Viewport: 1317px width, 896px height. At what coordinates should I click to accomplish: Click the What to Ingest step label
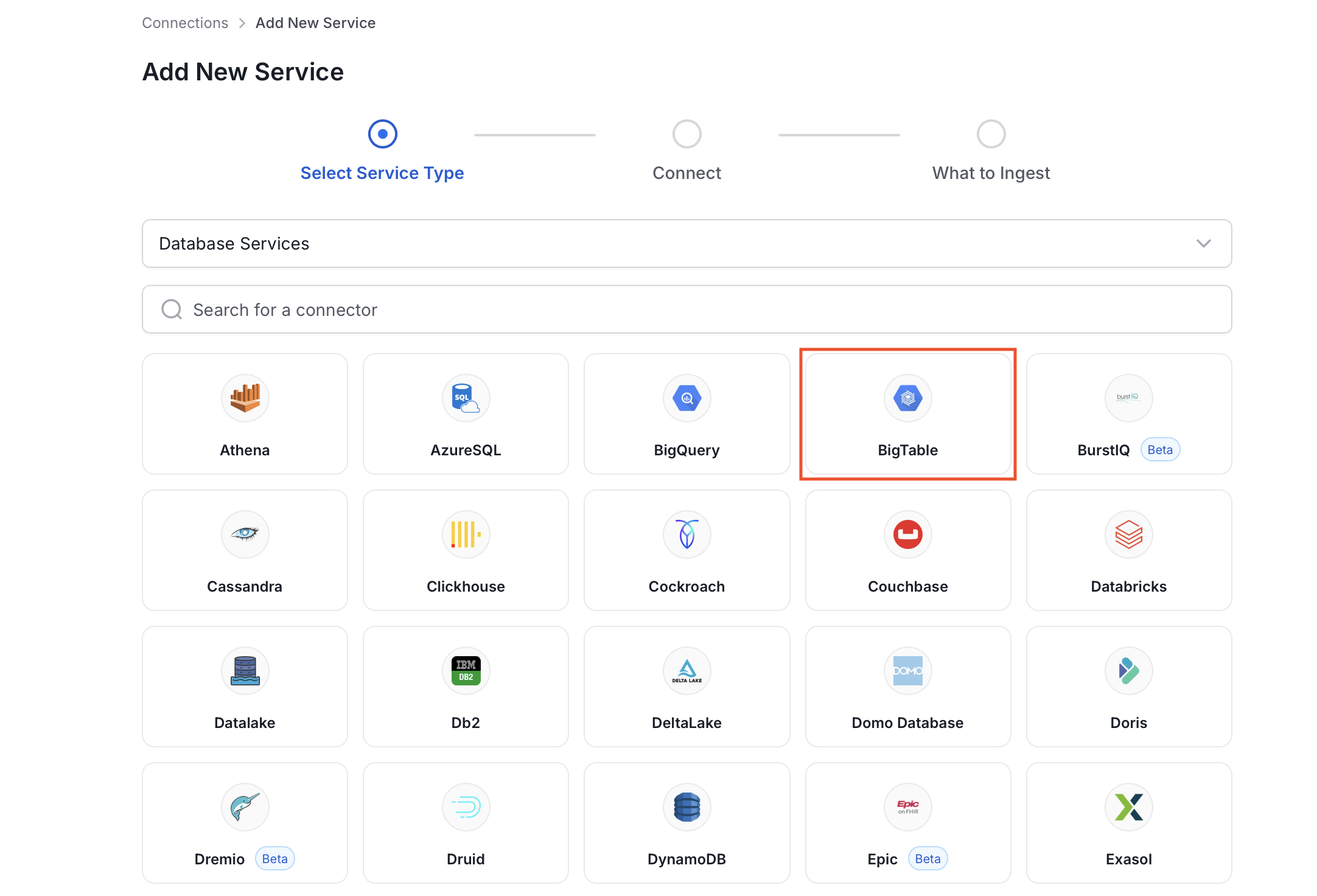tap(991, 173)
